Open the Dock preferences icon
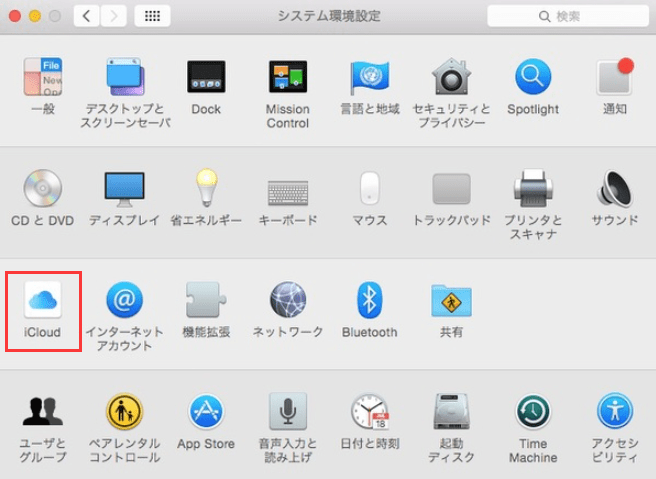 tap(206, 77)
